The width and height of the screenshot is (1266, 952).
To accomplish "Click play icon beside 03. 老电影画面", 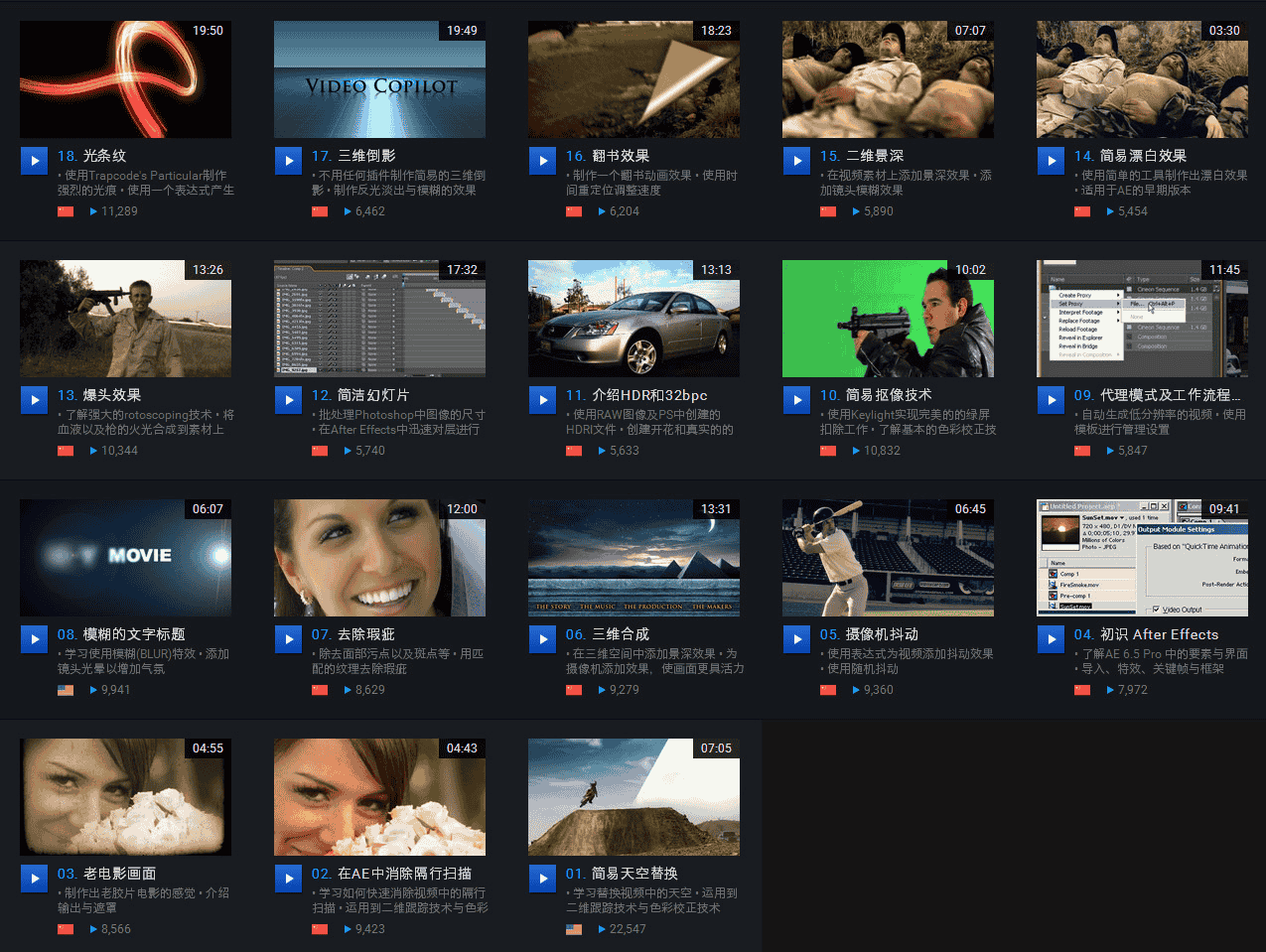I will click(x=34, y=878).
